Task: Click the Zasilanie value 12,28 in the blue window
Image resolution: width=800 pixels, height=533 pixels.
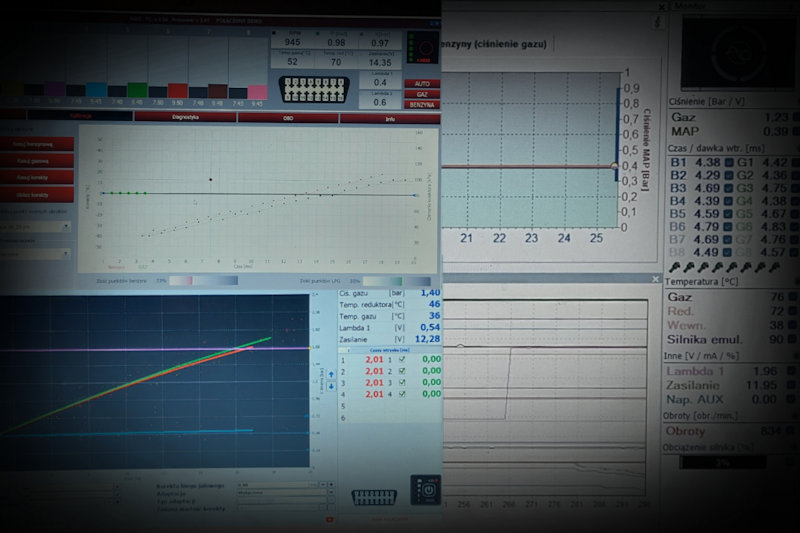Action: pos(428,339)
